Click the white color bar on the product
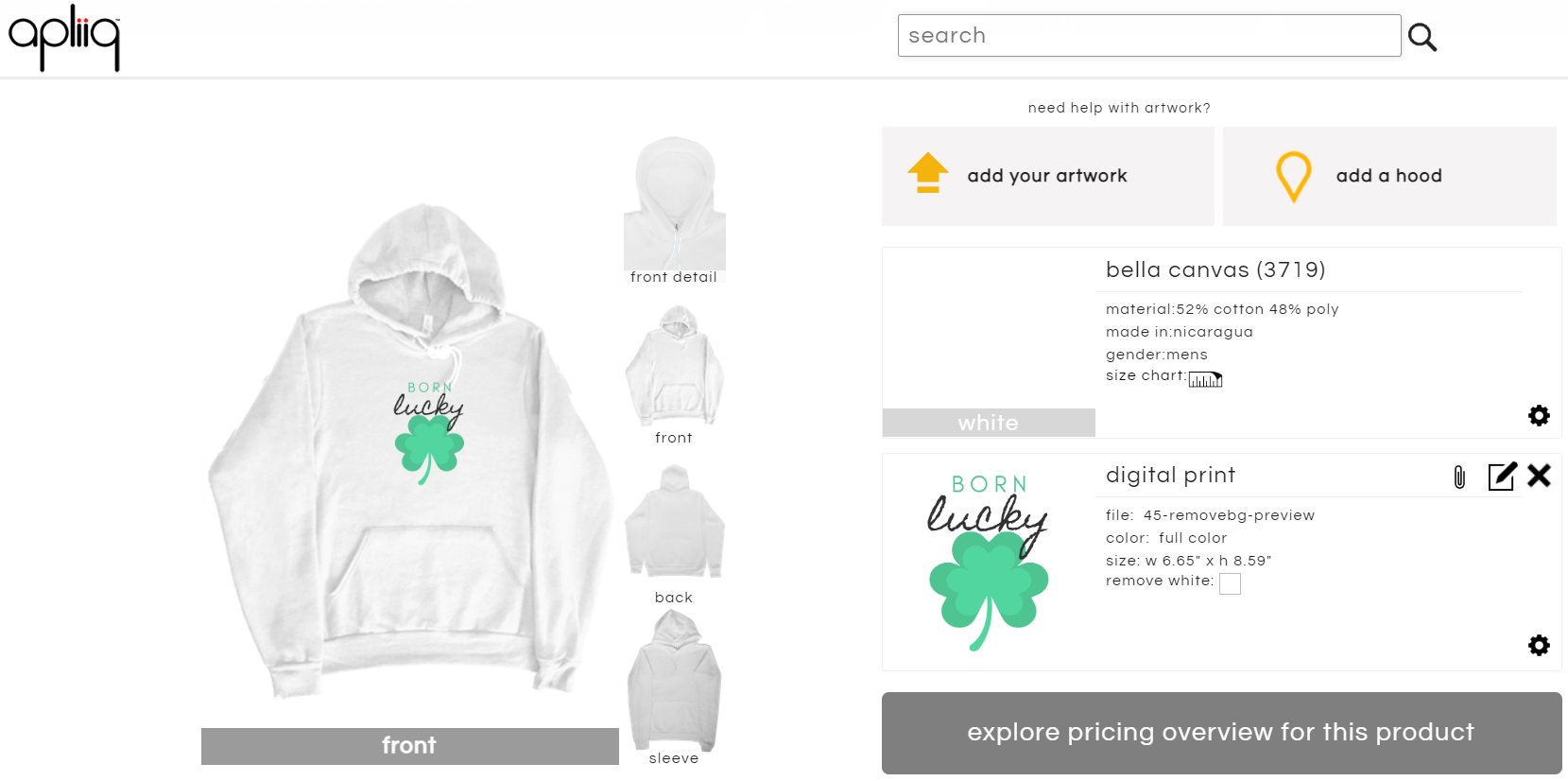 coord(988,423)
